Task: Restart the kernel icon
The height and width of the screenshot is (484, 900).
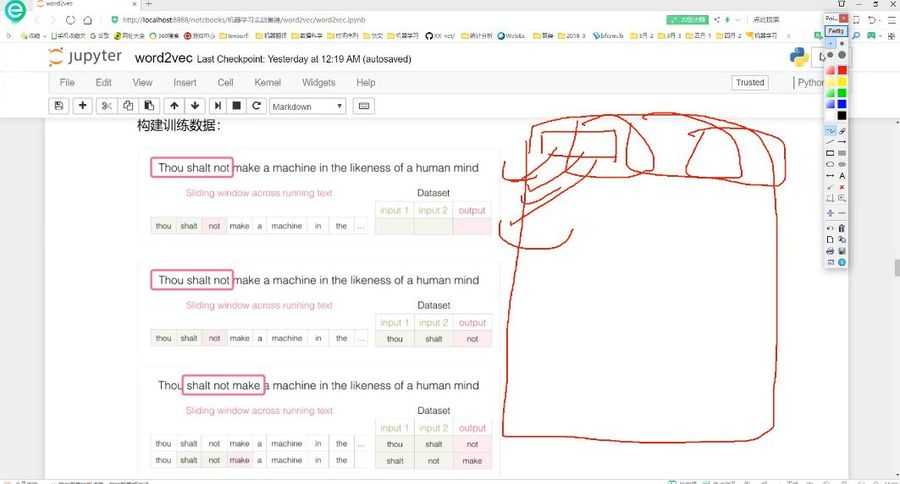Action: (x=257, y=106)
